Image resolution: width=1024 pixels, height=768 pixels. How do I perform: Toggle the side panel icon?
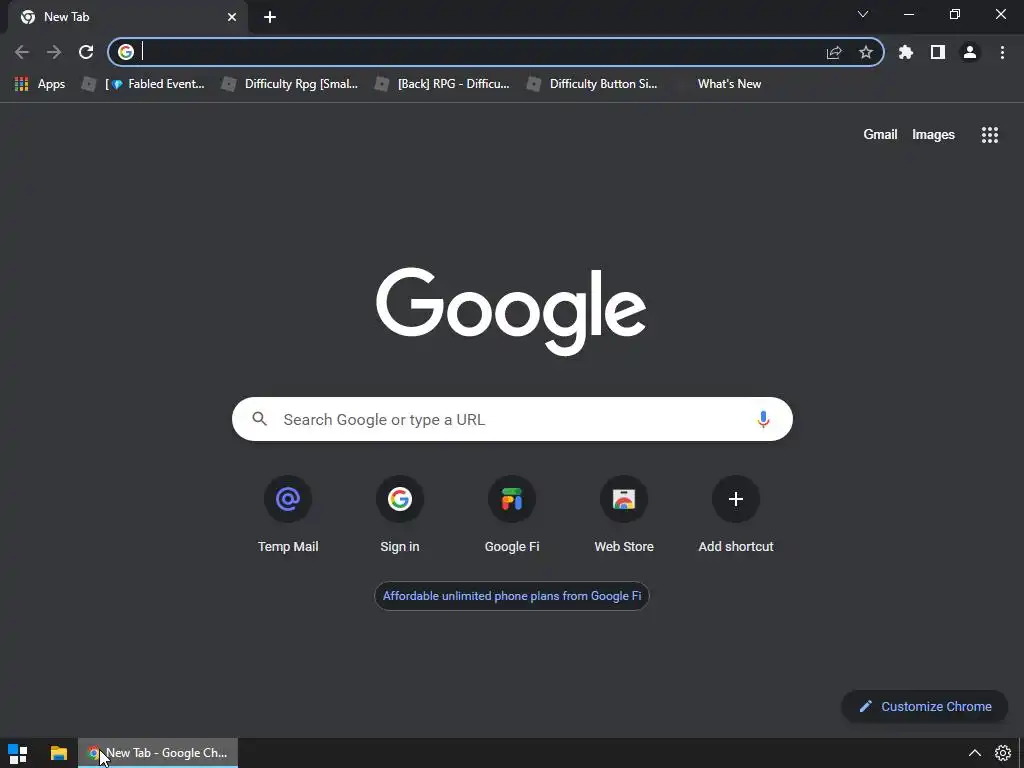click(938, 52)
